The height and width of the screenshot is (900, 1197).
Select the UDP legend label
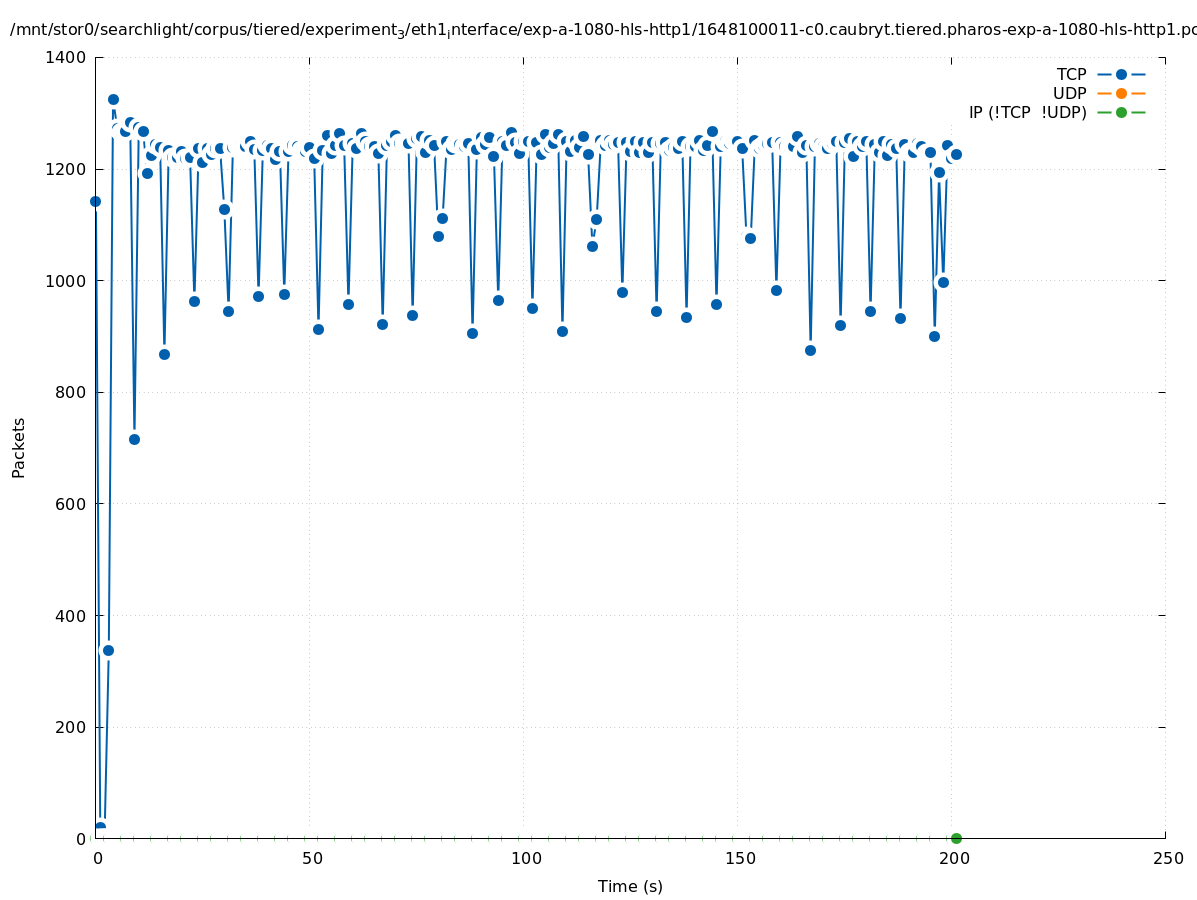pos(1069,93)
